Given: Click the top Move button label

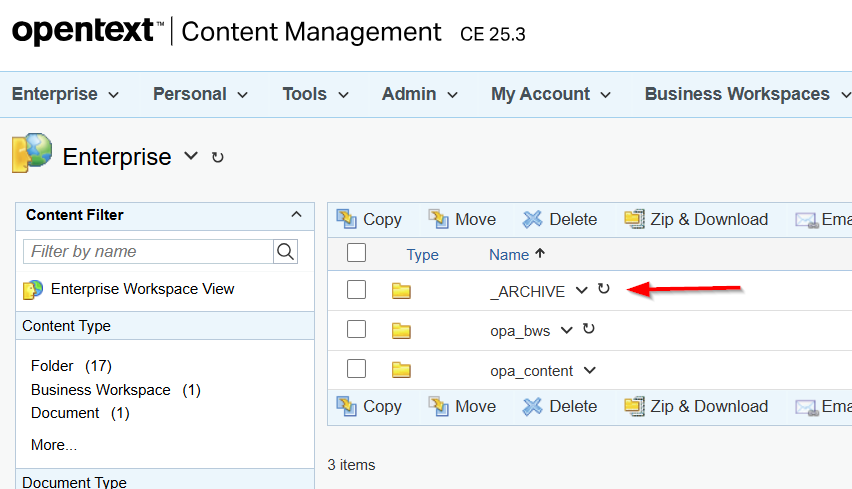Looking at the screenshot, I should pyautogui.click(x=475, y=220).
